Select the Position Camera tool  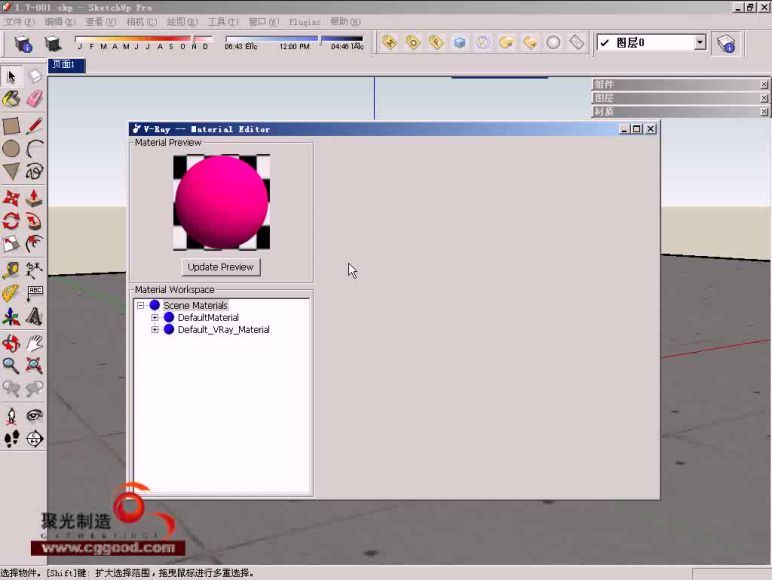pos(11,416)
